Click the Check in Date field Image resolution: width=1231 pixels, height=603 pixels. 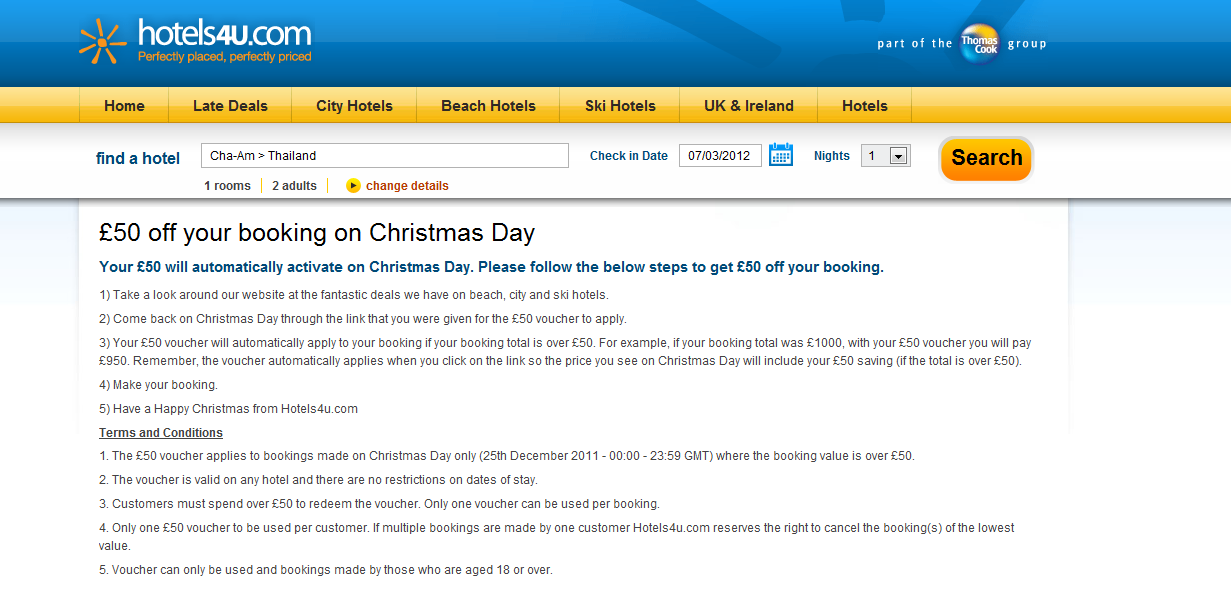720,156
